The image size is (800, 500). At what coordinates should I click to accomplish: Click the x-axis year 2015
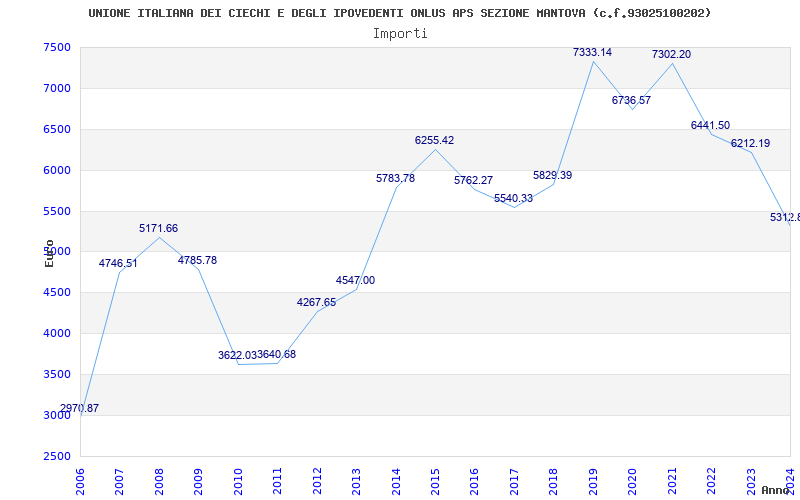(x=435, y=482)
